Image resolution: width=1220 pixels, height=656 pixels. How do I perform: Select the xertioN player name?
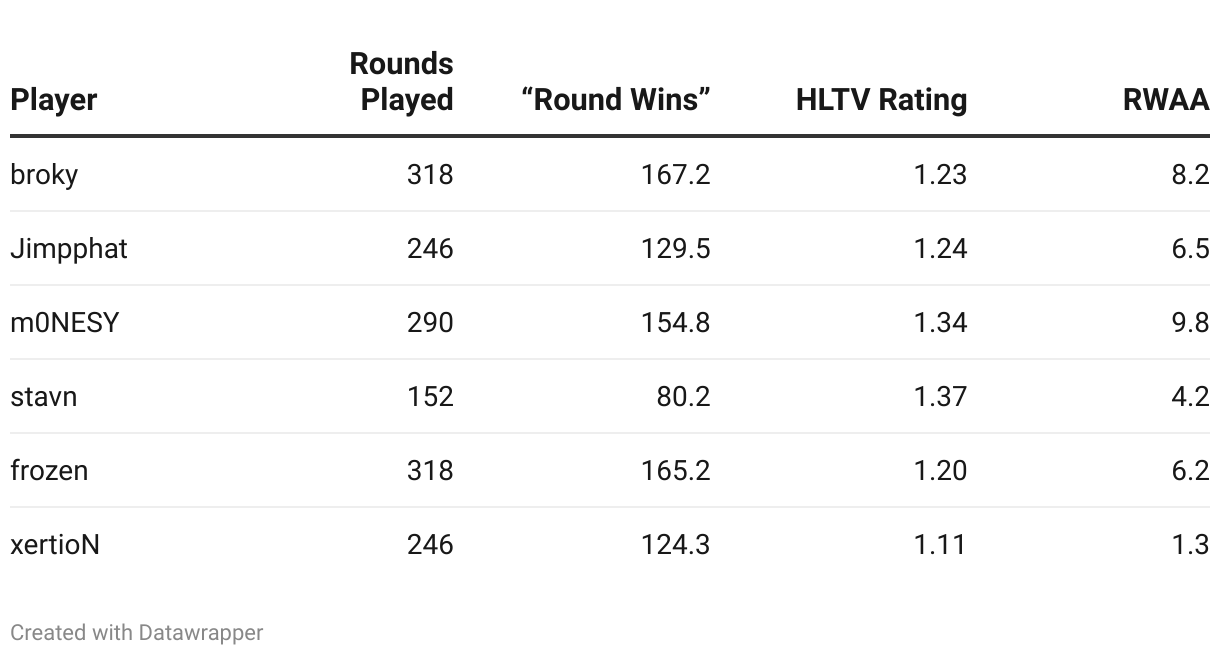[55, 544]
